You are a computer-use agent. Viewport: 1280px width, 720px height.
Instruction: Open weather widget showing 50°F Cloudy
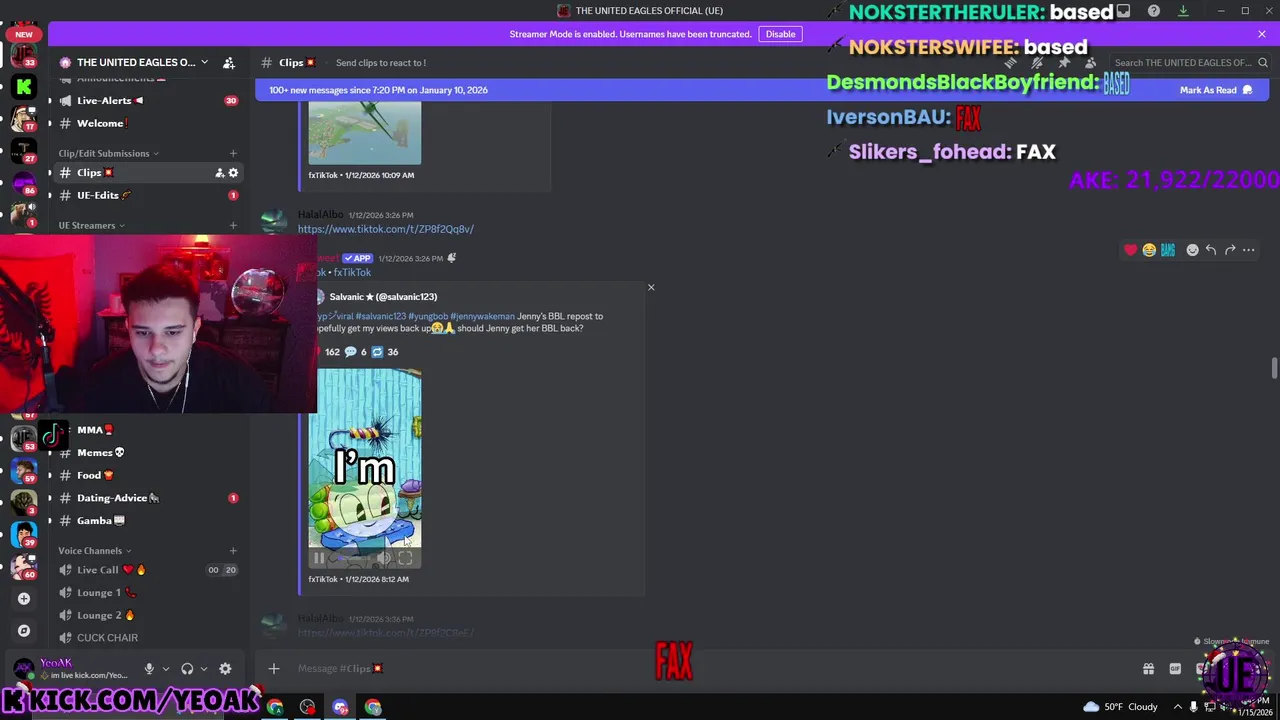1120,707
